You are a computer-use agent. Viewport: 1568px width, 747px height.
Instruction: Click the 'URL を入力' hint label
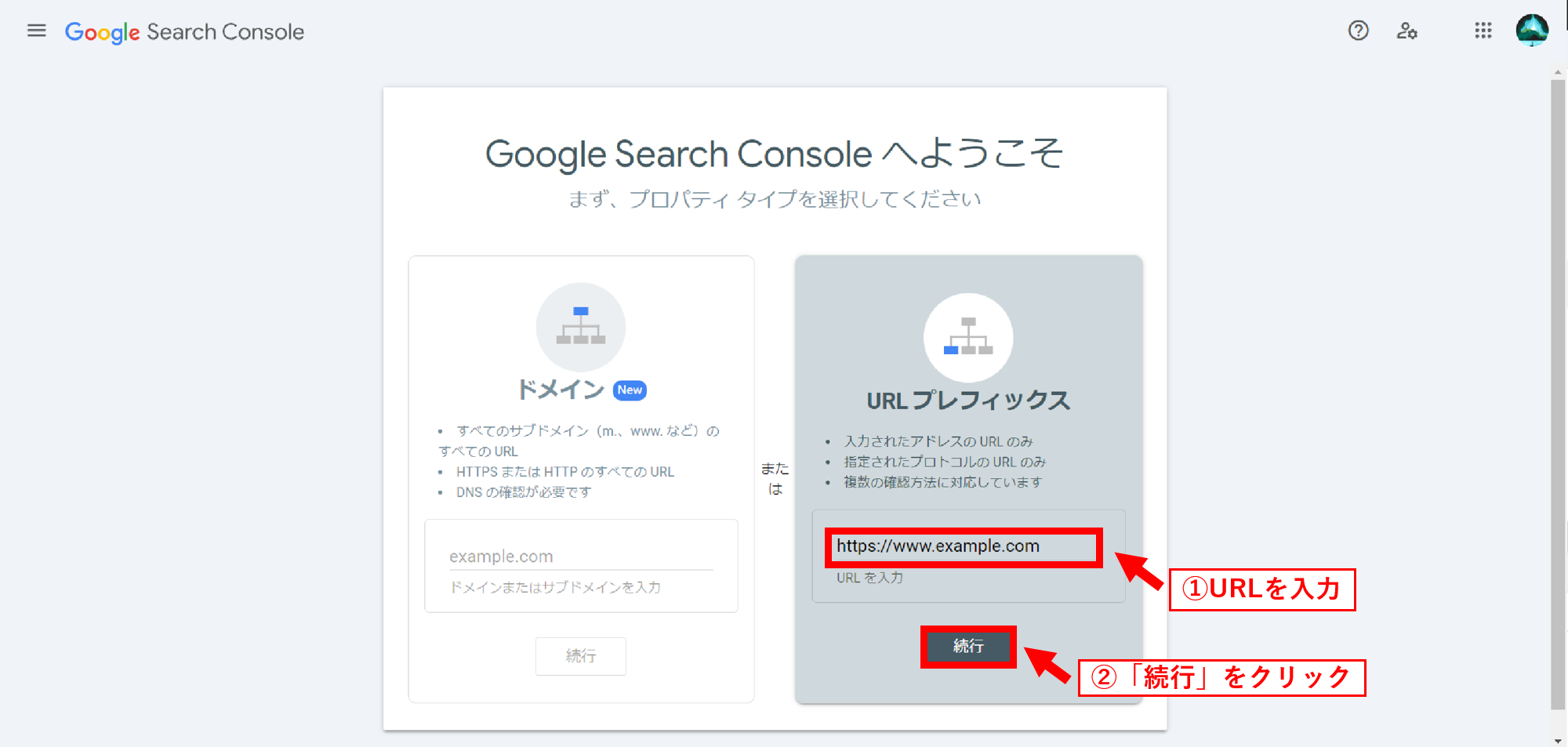click(x=869, y=578)
